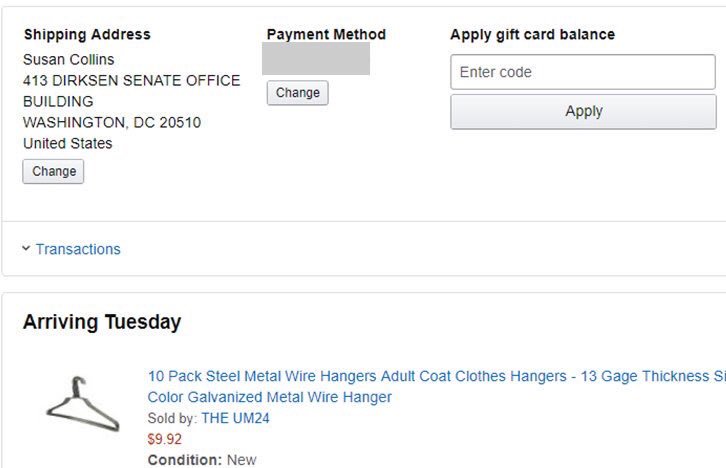Screen dimensions: 726x468
Task: Expand the Transactions chevron arrow
Action: pyautogui.click(x=26, y=249)
